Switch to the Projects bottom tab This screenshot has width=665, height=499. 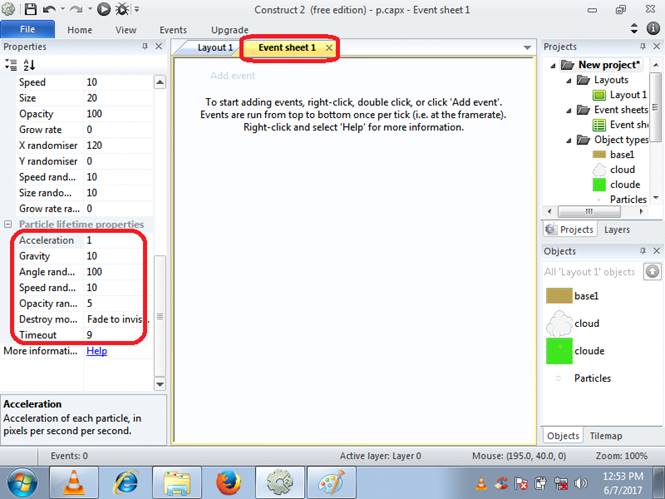[570, 229]
